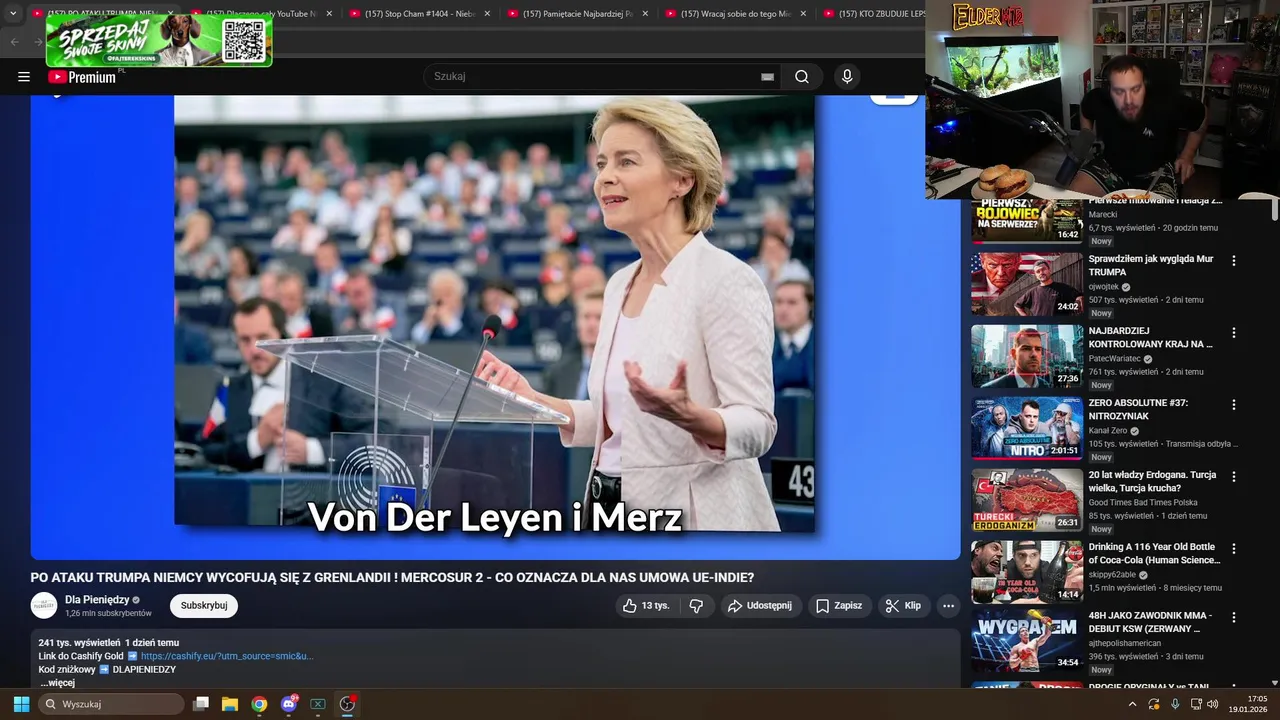Subscribe to Dla Pieniędzy channel

[204, 606]
